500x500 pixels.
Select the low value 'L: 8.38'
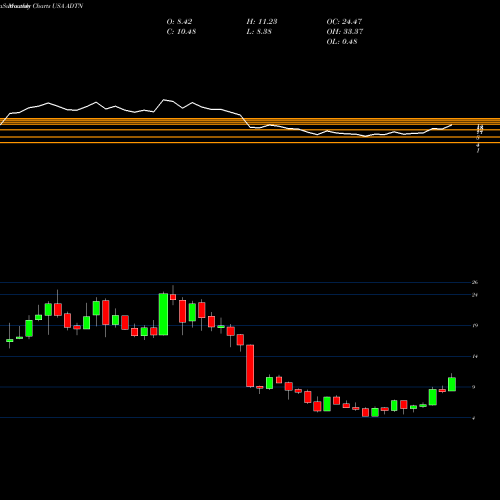(259, 32)
